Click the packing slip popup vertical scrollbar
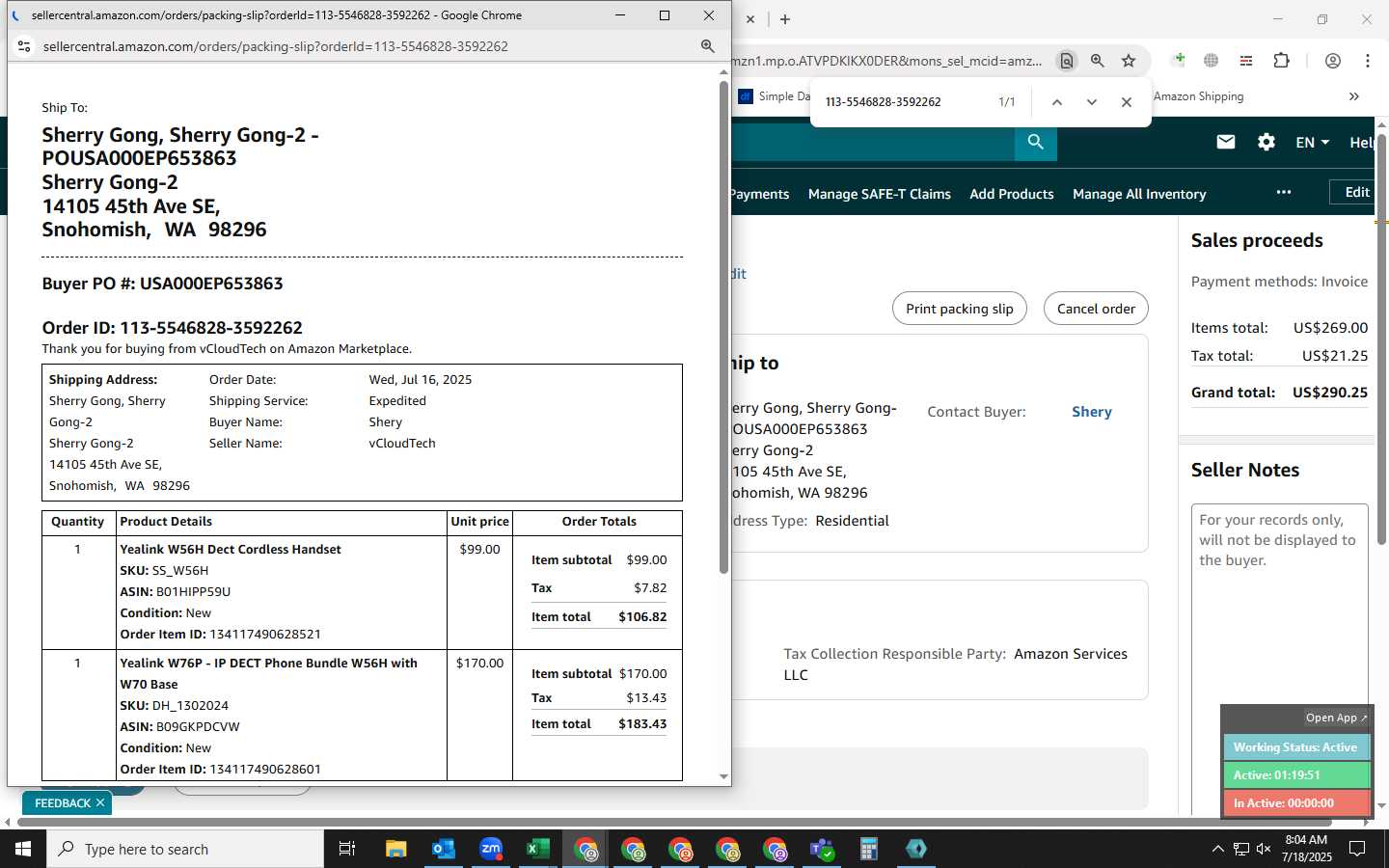The image size is (1389, 868). point(723,328)
